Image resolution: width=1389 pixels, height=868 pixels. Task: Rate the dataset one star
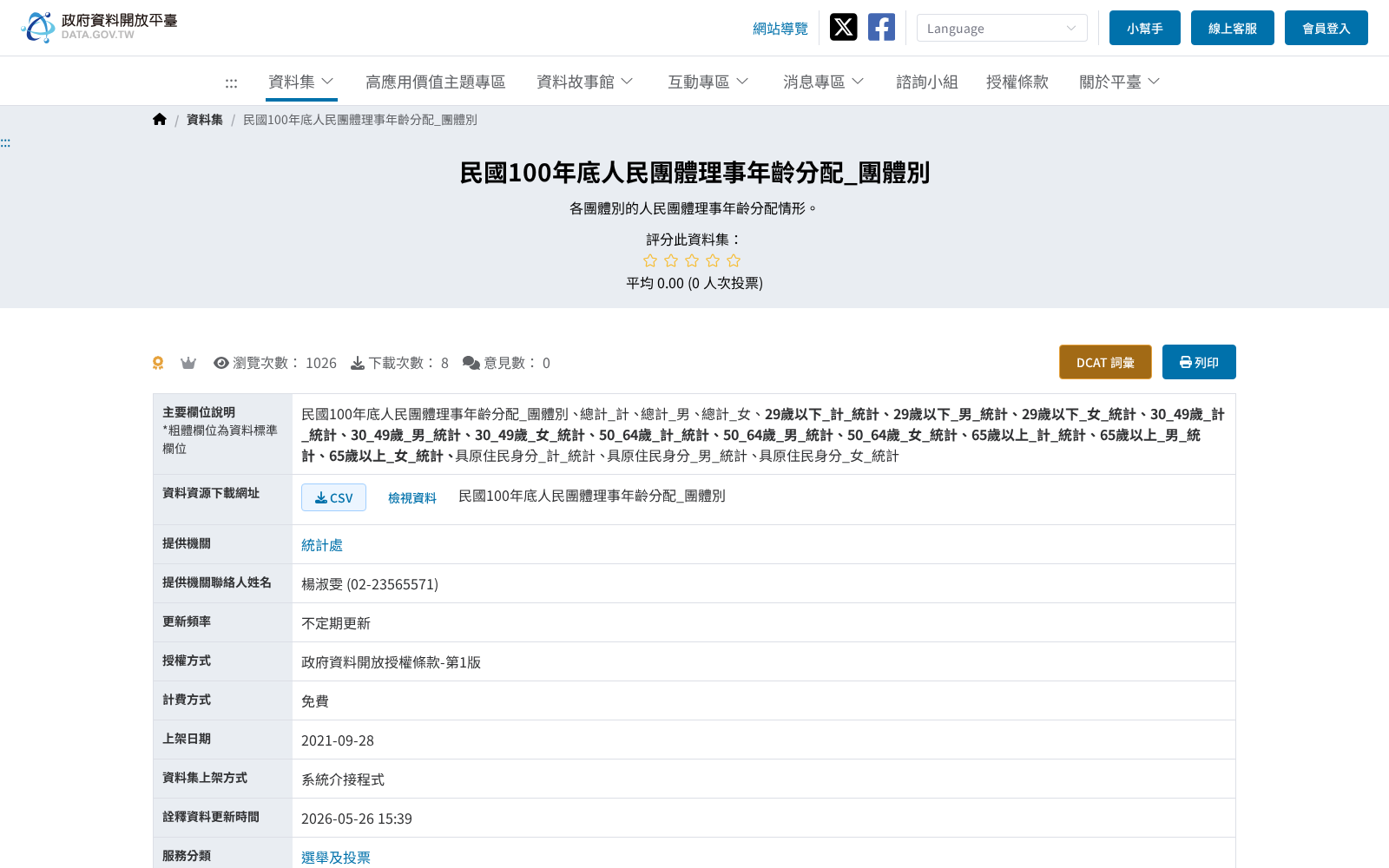click(650, 260)
